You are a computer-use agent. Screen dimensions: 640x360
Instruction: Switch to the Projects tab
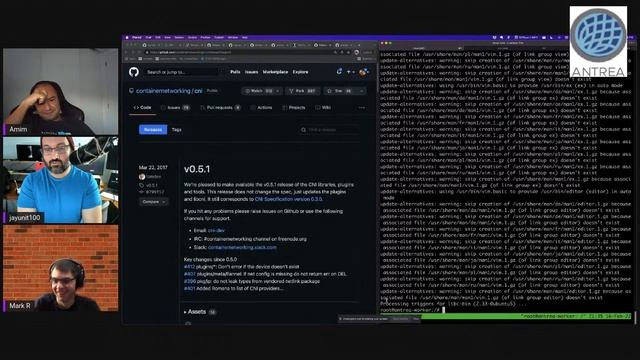(294, 107)
